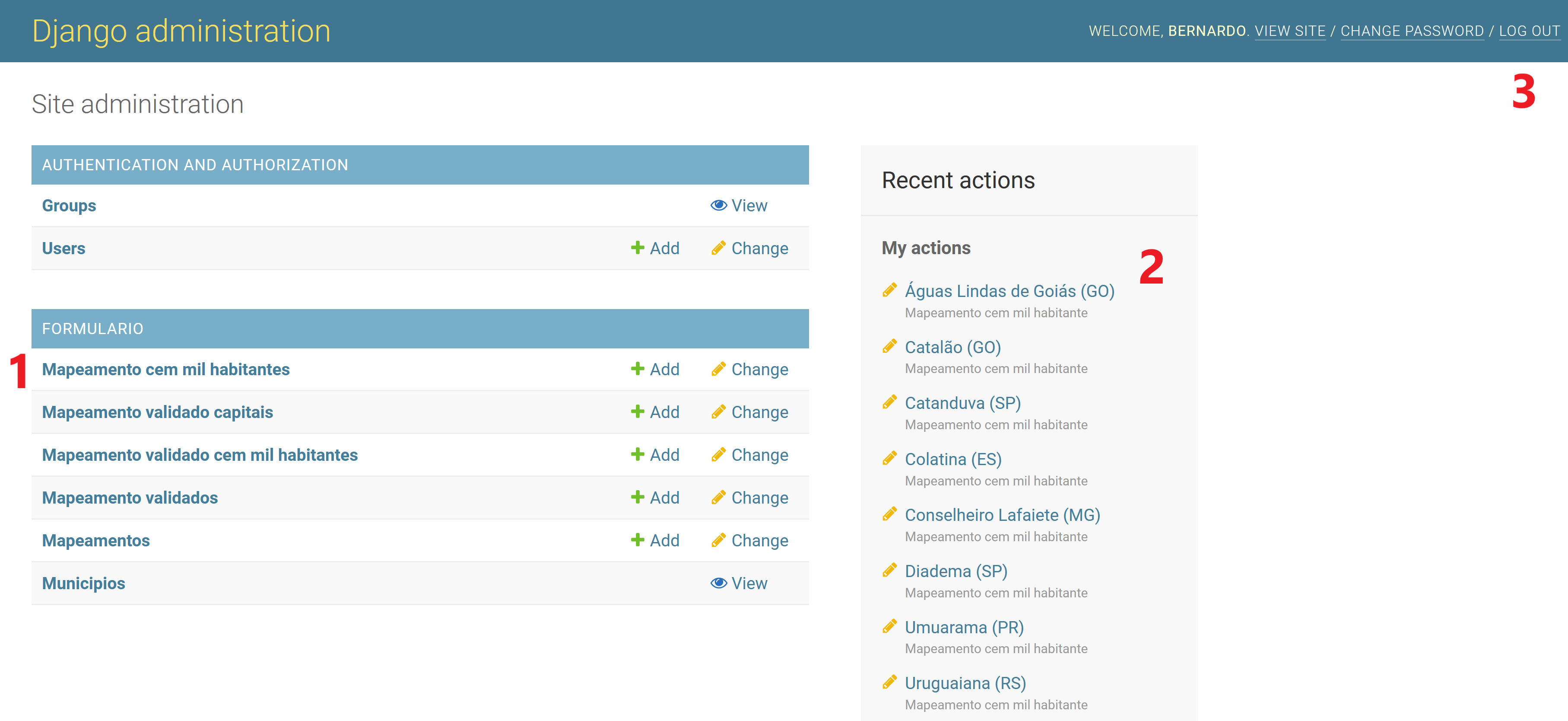Open recent action Uruguaiana (RS)

pyautogui.click(x=965, y=683)
